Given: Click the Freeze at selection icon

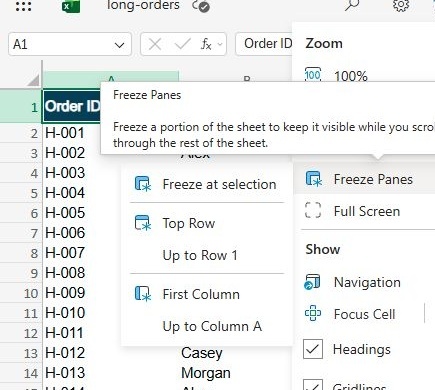Looking at the screenshot, I should click(x=143, y=184).
